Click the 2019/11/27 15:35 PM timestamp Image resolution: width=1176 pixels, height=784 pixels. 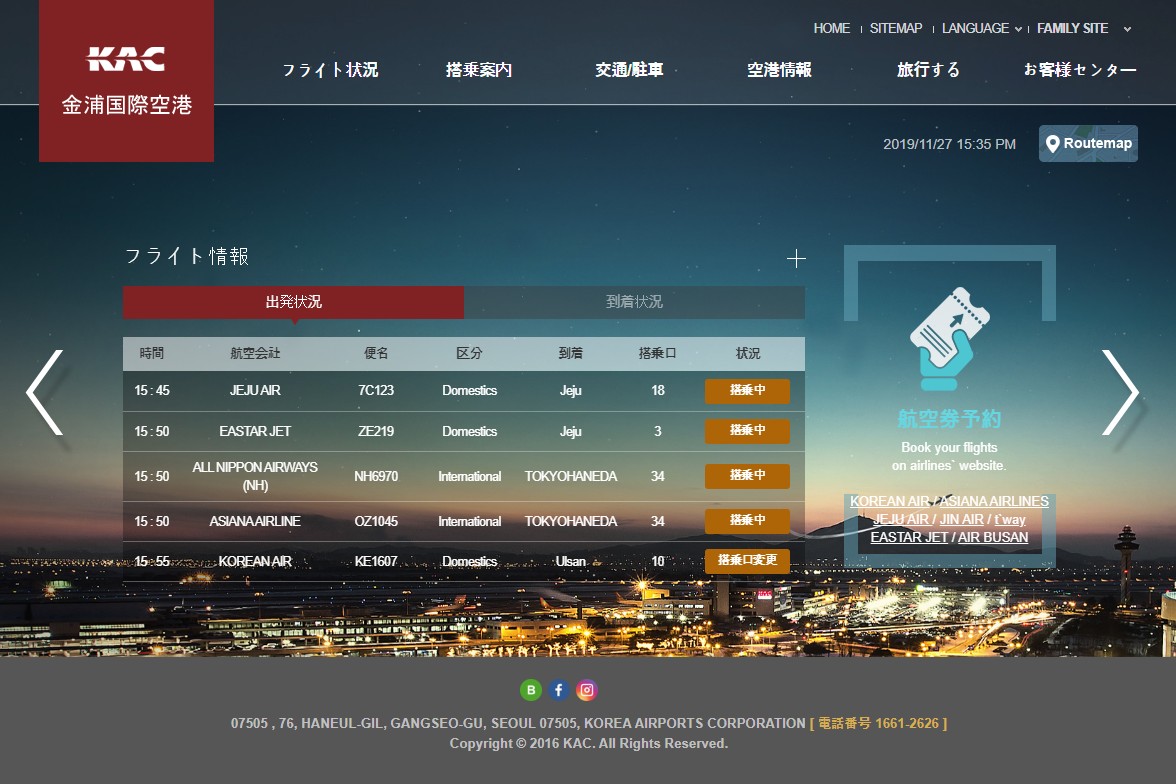(950, 144)
